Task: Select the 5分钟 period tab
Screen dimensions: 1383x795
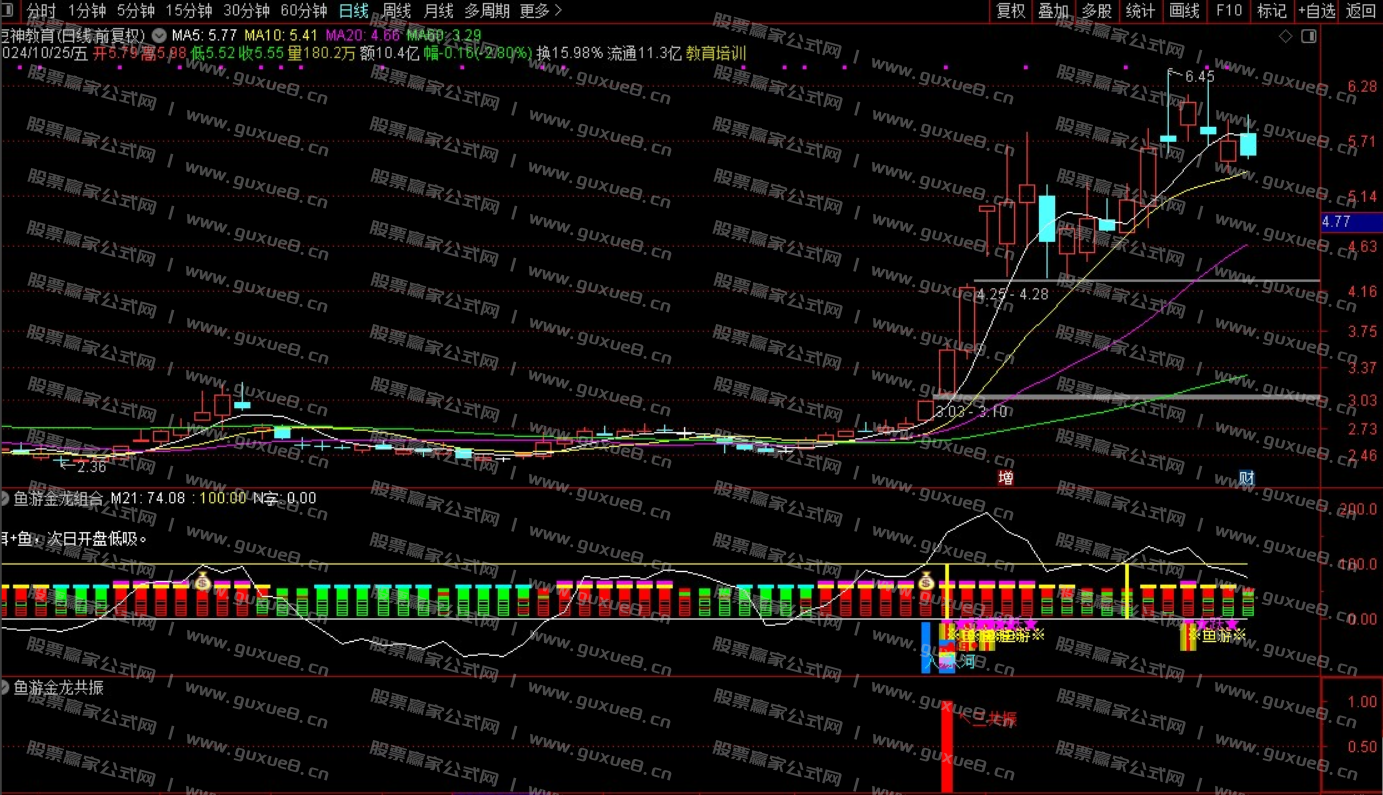Action: tap(135, 11)
